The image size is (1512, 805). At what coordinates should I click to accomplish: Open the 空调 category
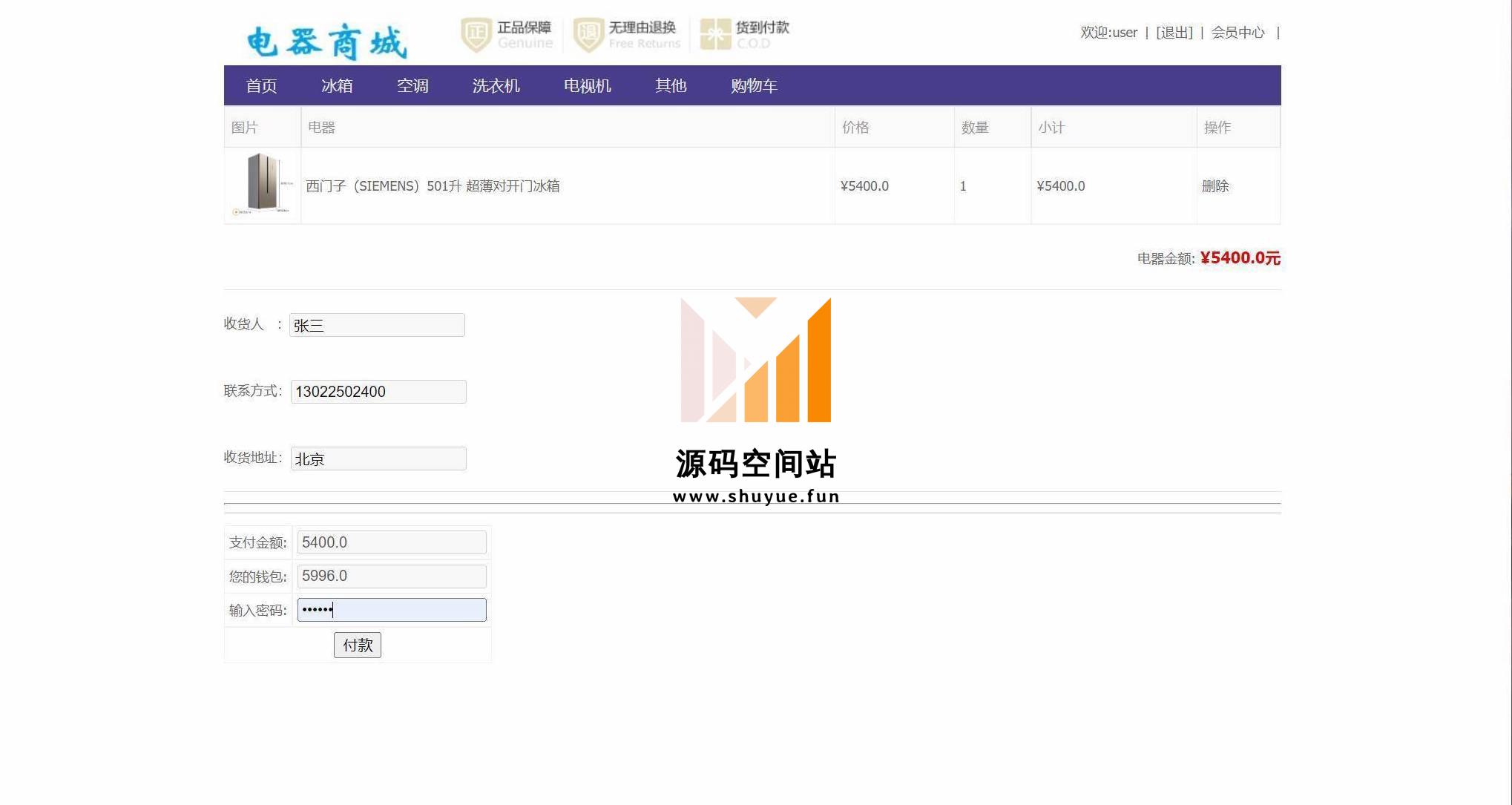point(412,86)
